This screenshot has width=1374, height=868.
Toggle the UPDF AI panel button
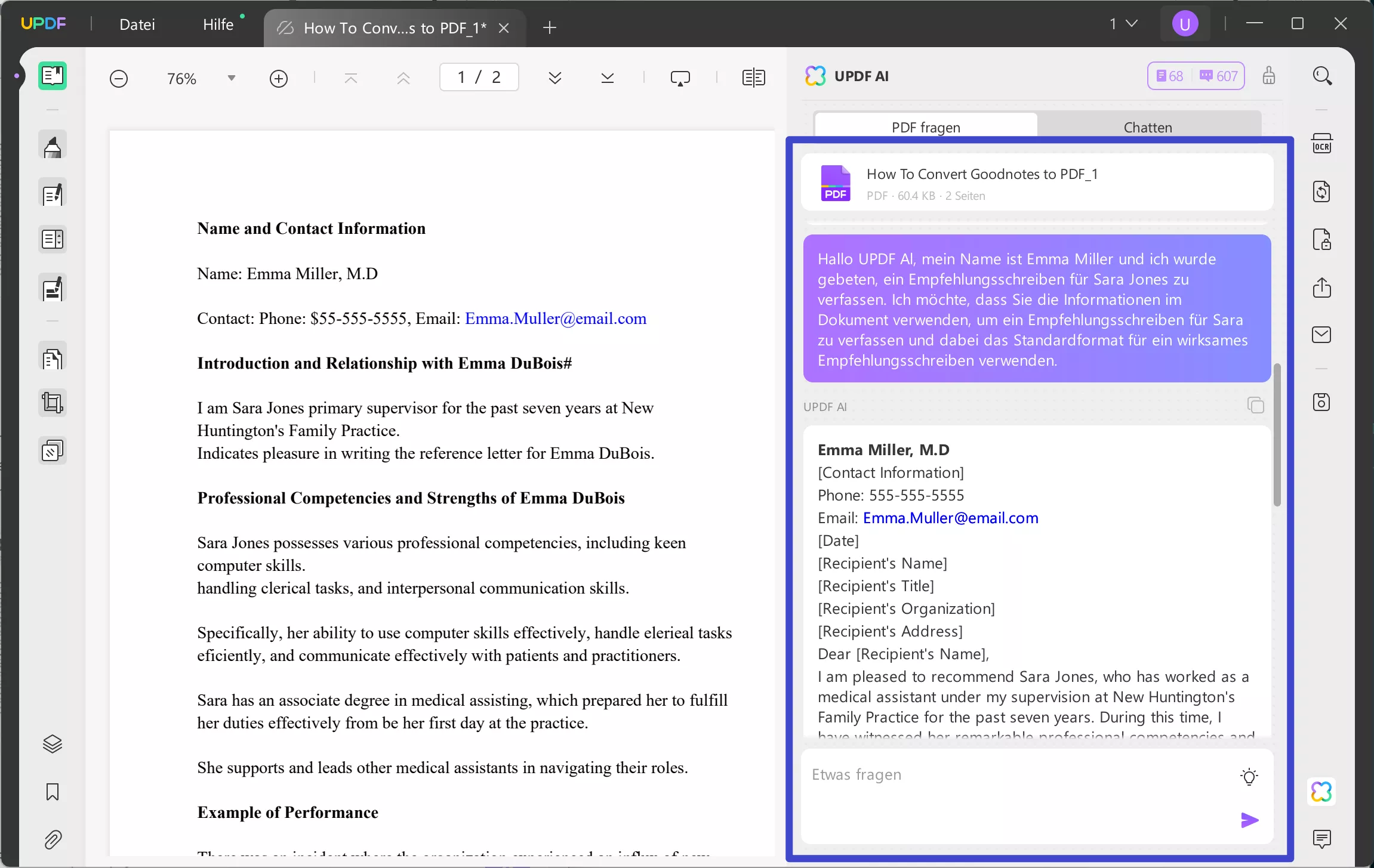1321,792
